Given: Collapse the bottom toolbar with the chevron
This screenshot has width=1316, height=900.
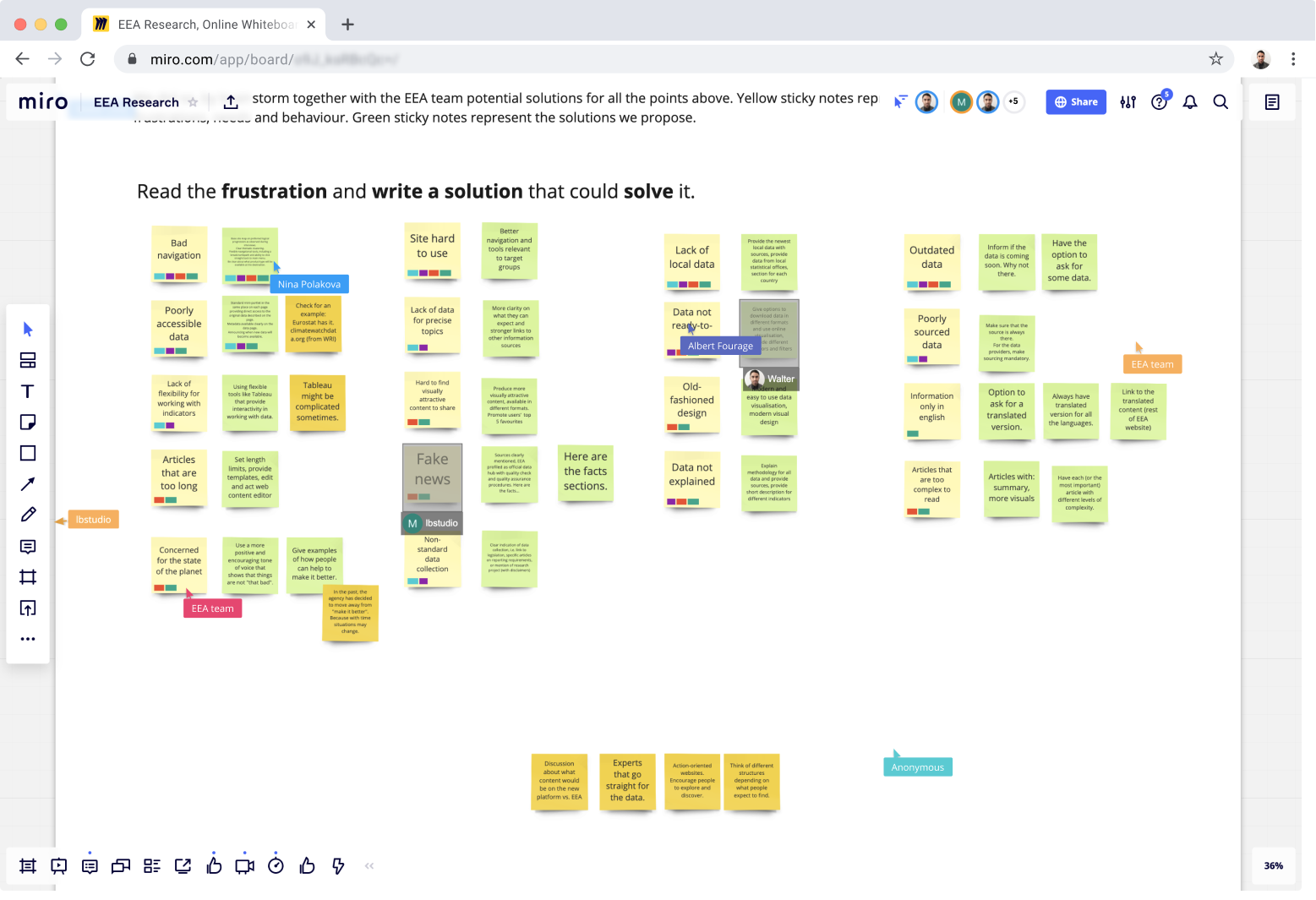Looking at the screenshot, I should (x=369, y=865).
